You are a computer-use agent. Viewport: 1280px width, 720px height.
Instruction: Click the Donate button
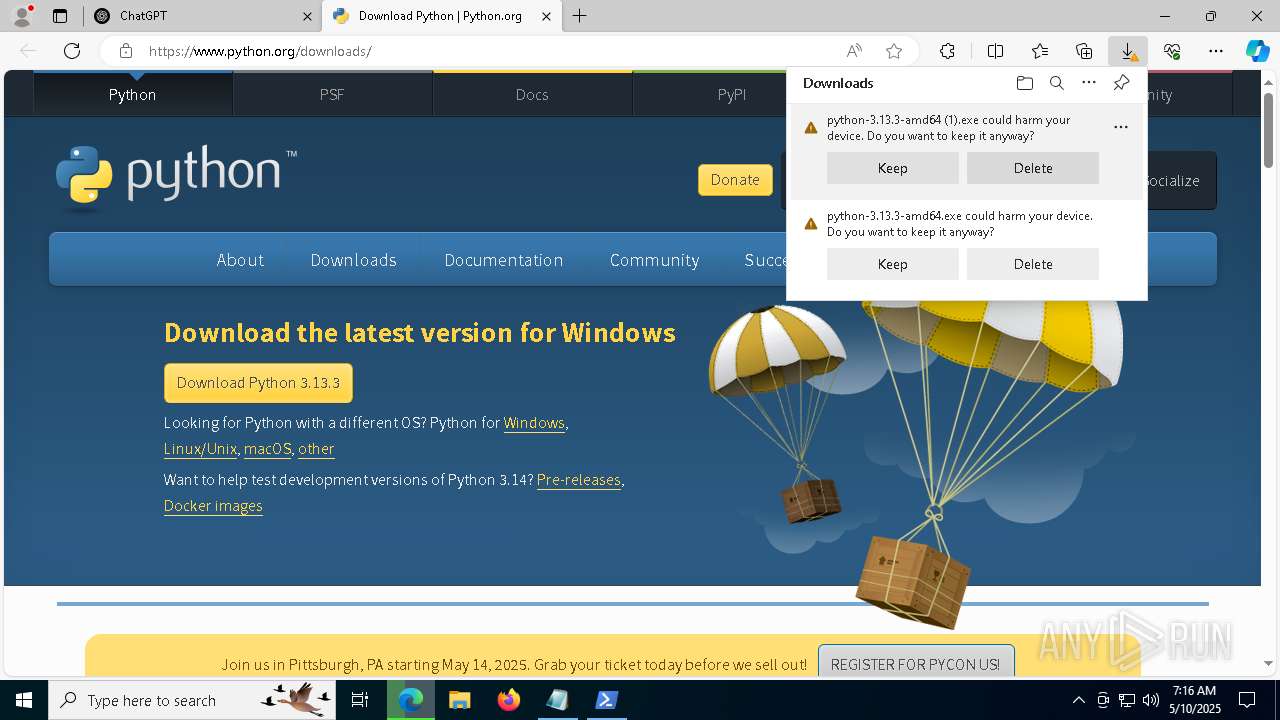click(x=735, y=180)
